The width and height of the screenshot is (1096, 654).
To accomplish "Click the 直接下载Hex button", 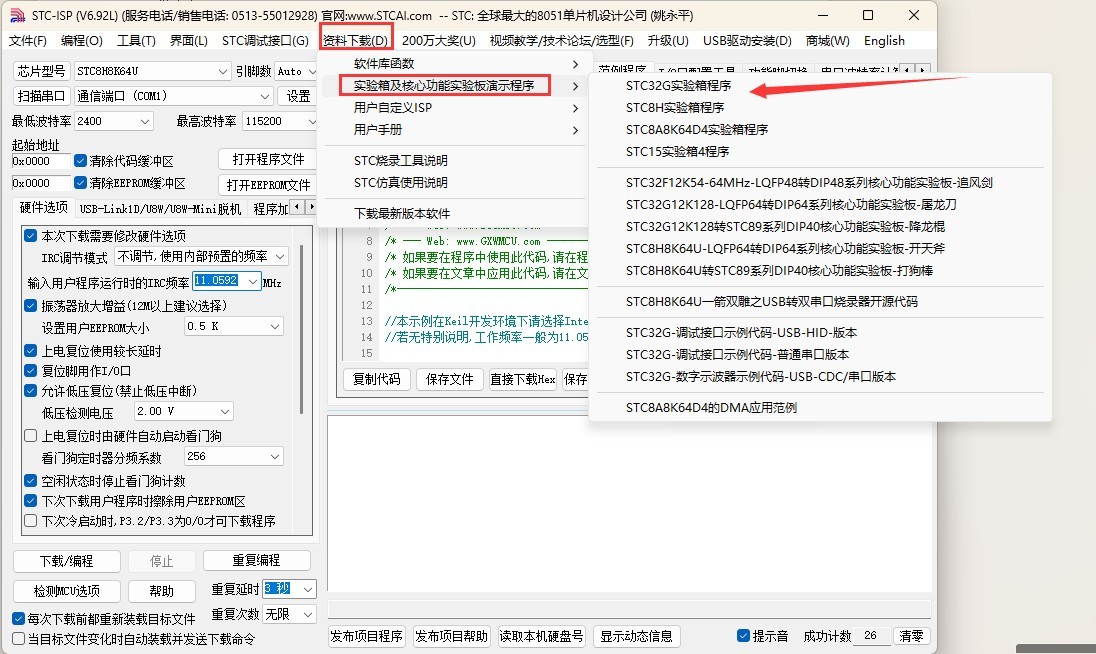I will click(522, 379).
